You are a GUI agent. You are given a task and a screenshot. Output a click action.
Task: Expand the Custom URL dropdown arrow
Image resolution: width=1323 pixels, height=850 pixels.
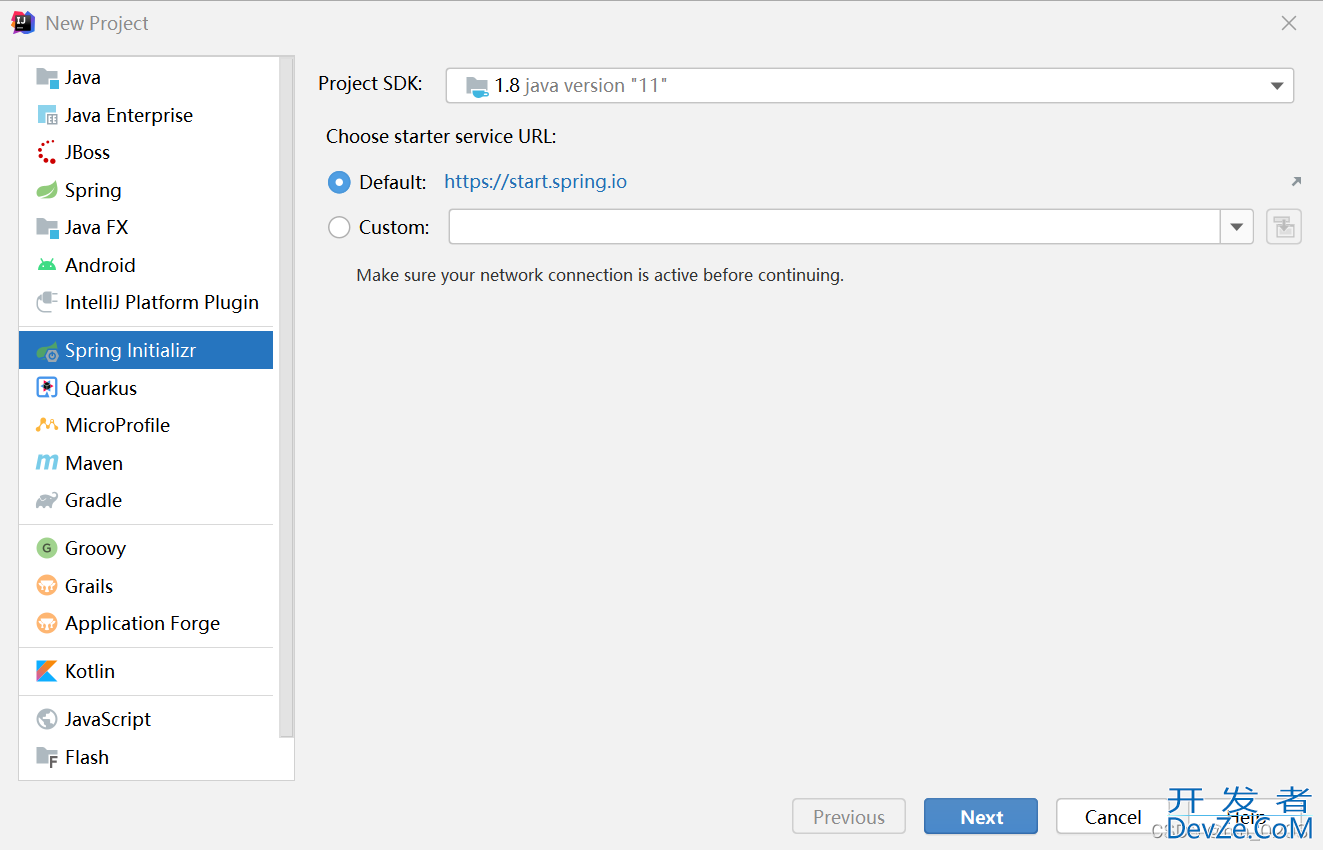[1237, 227]
